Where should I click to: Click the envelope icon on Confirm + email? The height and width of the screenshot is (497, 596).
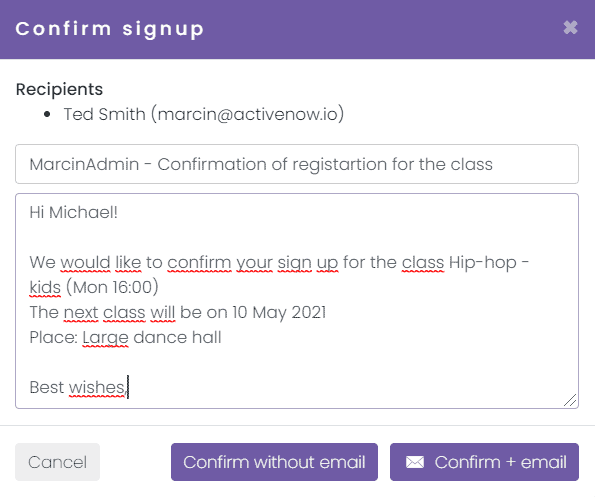(415, 462)
